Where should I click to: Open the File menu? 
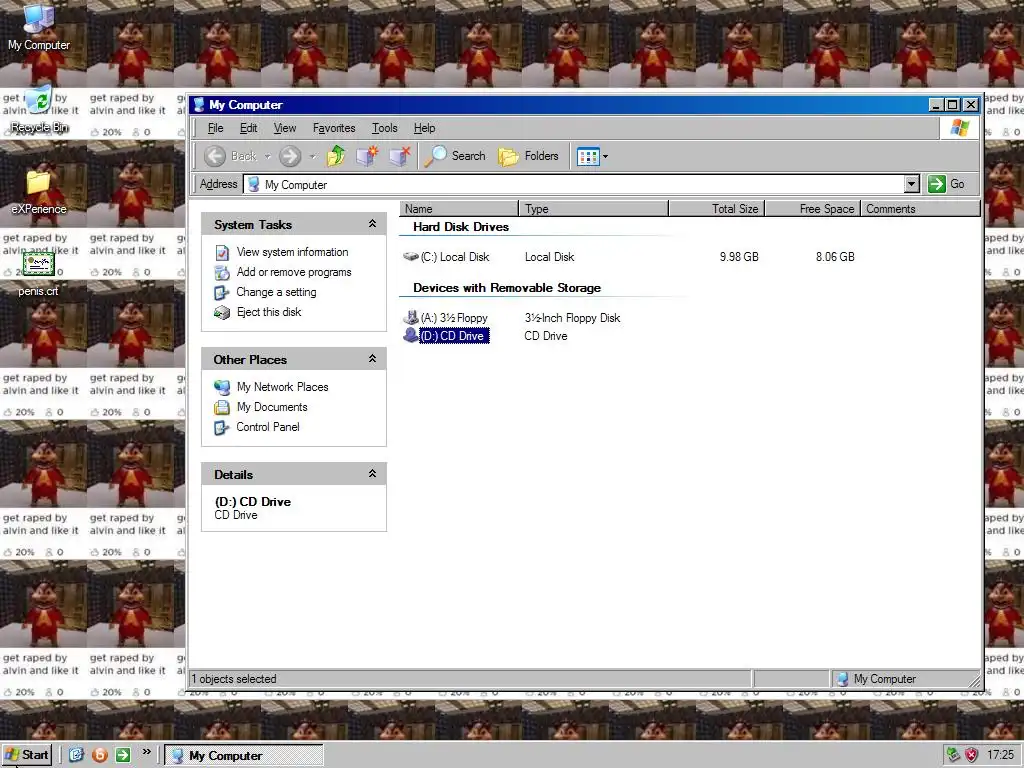(216, 128)
